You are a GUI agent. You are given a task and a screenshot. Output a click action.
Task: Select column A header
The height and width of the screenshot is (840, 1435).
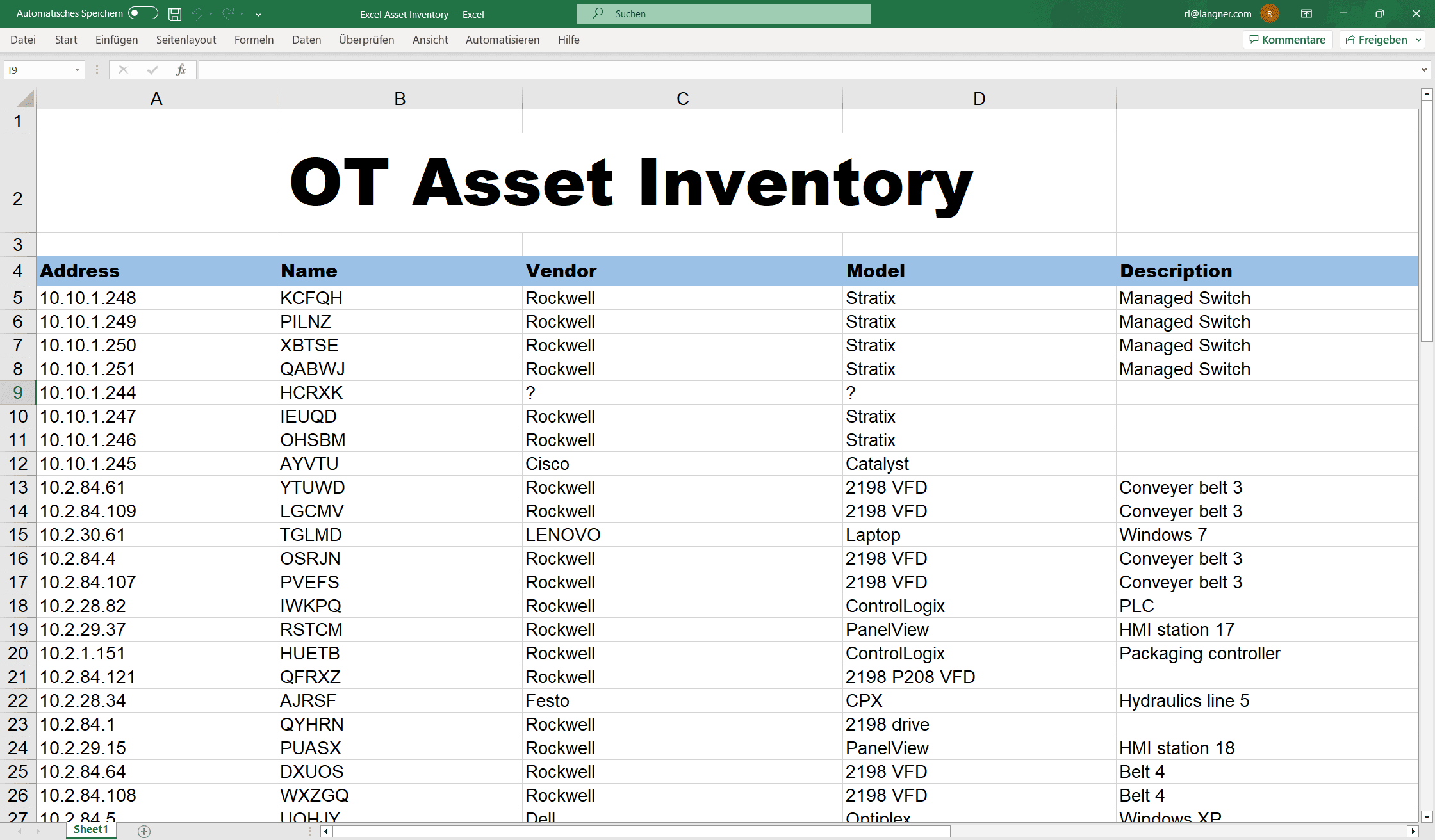click(x=156, y=99)
